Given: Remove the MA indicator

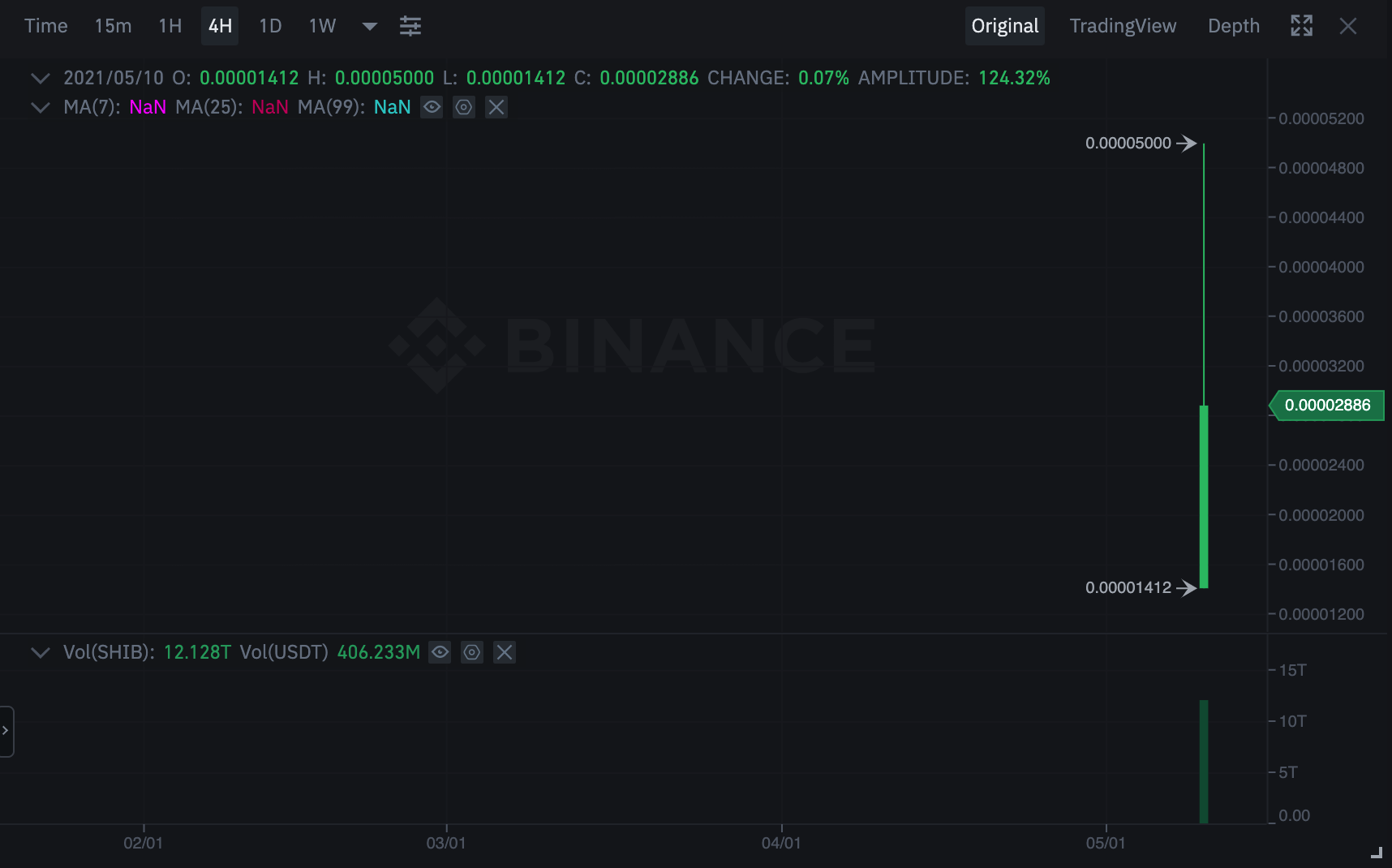Looking at the screenshot, I should (x=496, y=107).
